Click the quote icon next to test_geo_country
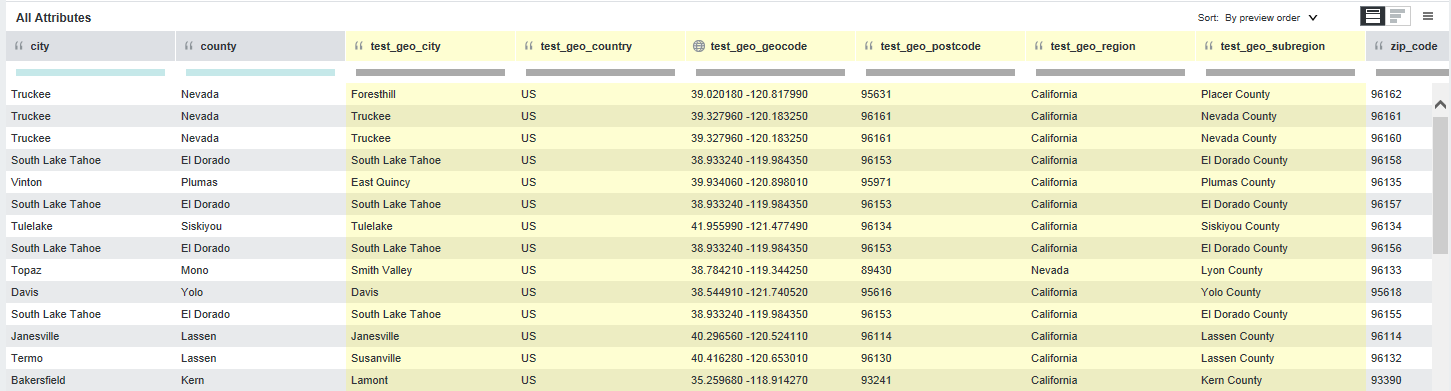Viewport: 1451px width, 391px height. tap(529, 46)
